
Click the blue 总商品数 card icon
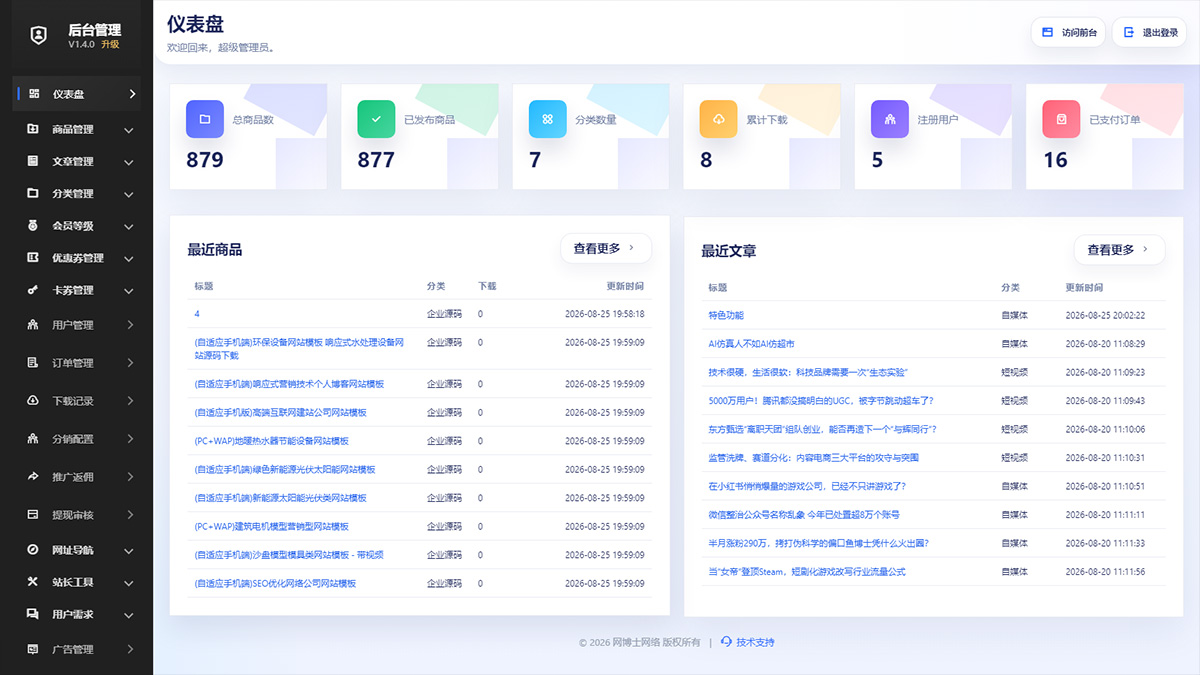pyautogui.click(x=205, y=119)
